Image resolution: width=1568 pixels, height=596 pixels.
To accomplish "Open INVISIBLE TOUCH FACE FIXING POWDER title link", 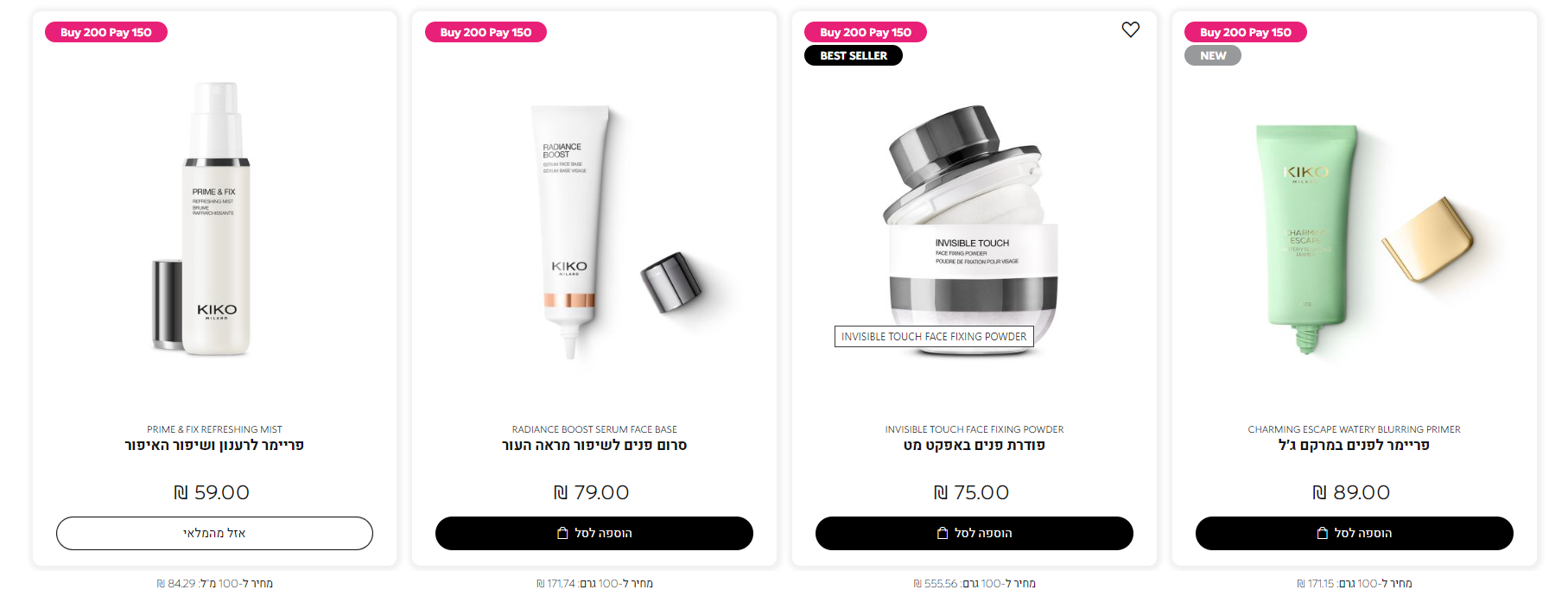I will pos(974,429).
